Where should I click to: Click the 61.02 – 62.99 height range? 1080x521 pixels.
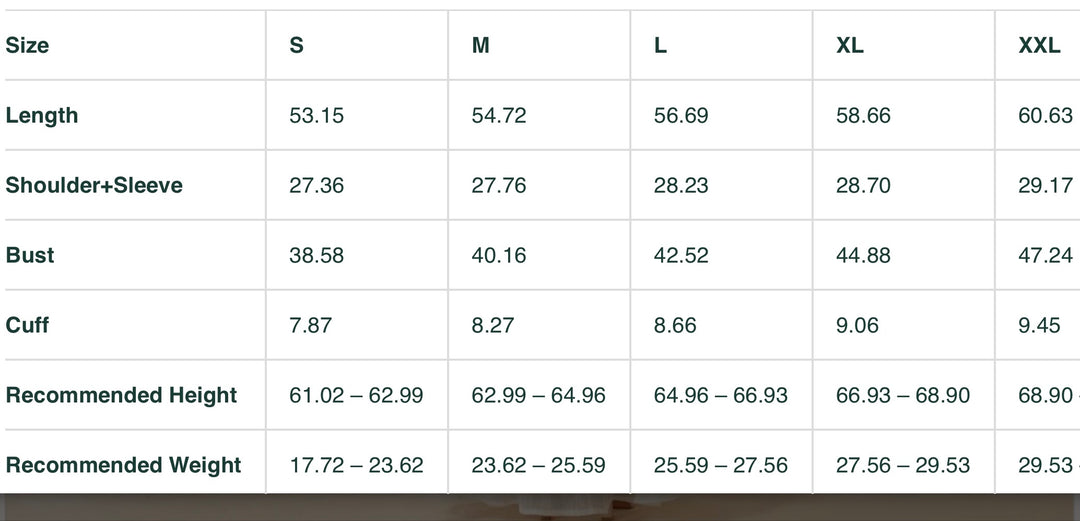tap(356, 396)
